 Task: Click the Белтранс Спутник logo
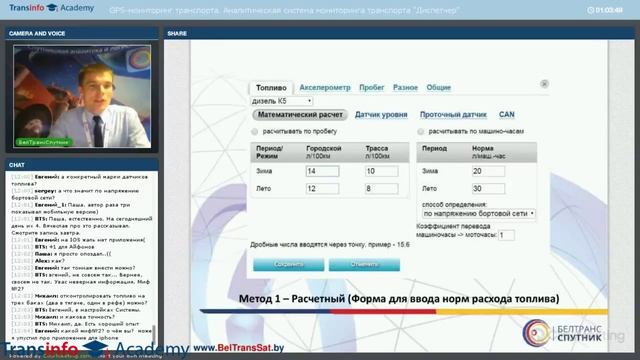562,333
